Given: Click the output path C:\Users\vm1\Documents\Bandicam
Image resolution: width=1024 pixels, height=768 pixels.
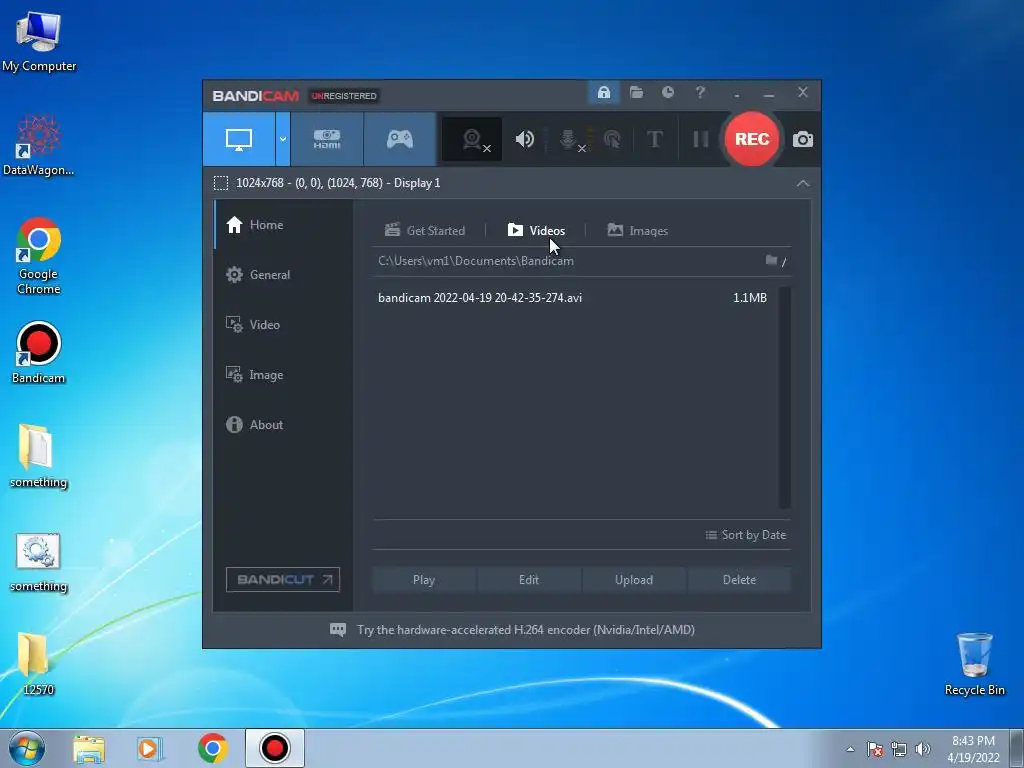Looking at the screenshot, I should [475, 261].
